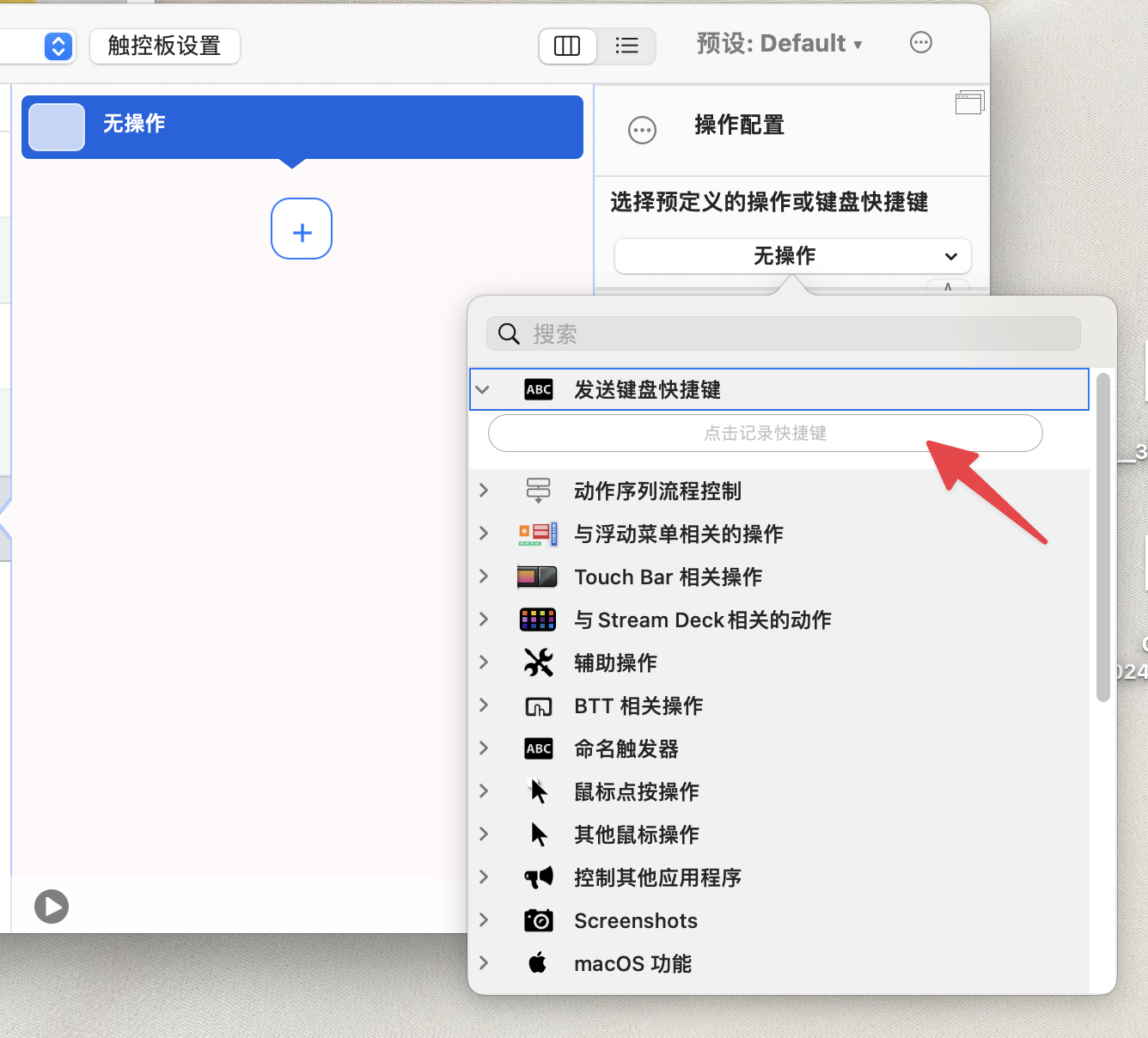Screen dimensions: 1148x1038
Task: Select the 命名触发器 category
Action: [626, 748]
